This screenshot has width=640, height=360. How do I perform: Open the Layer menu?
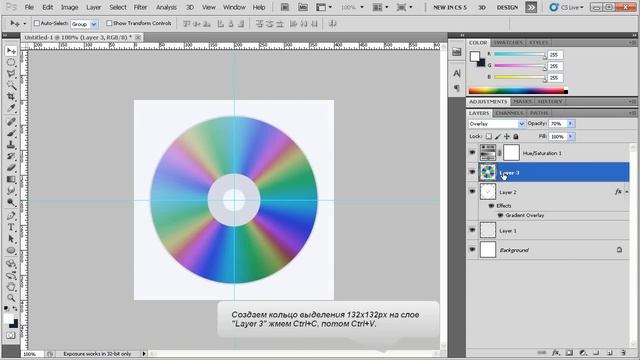coord(93,7)
